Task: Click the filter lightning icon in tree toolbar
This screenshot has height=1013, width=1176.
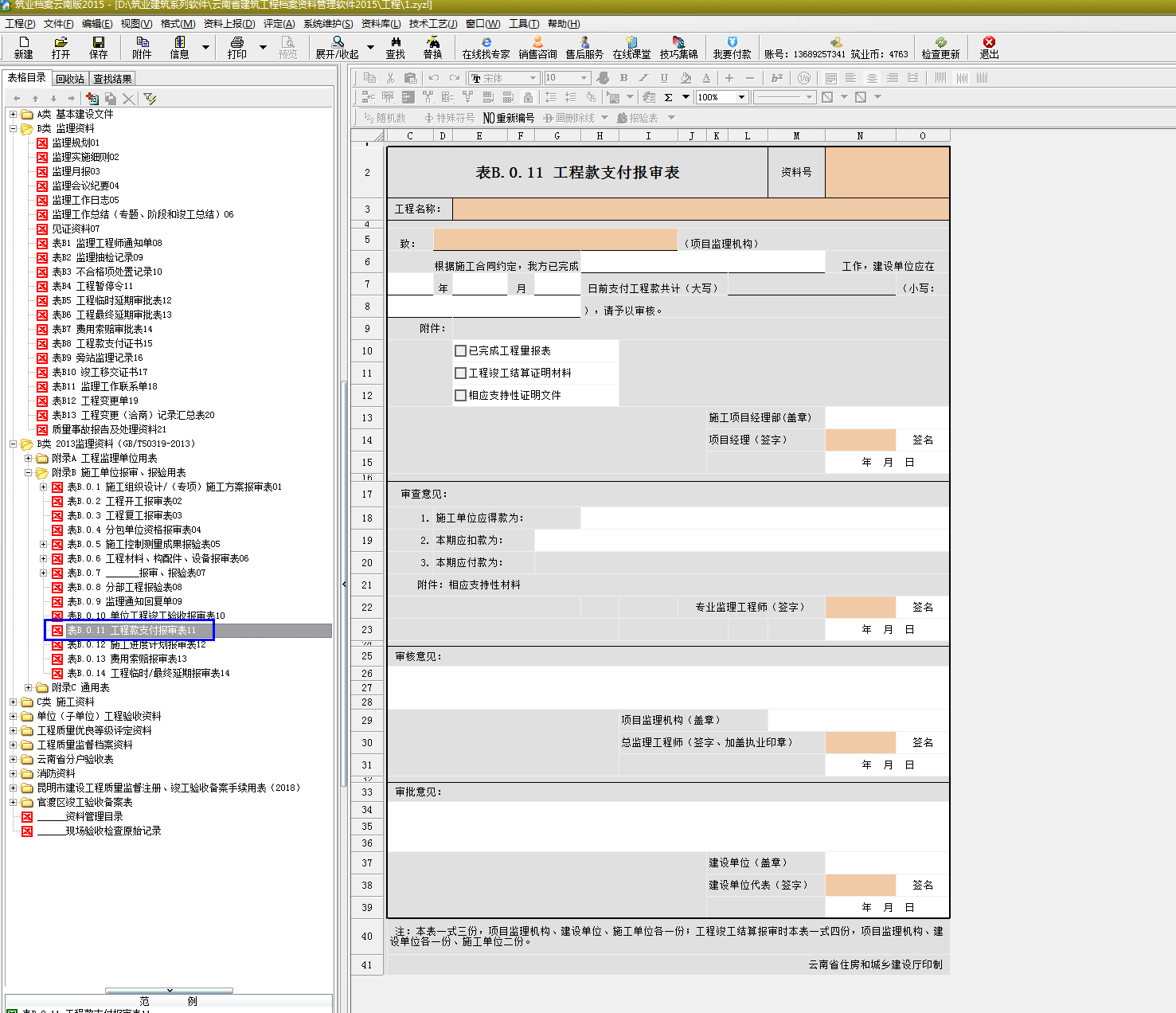Action: click(x=150, y=99)
